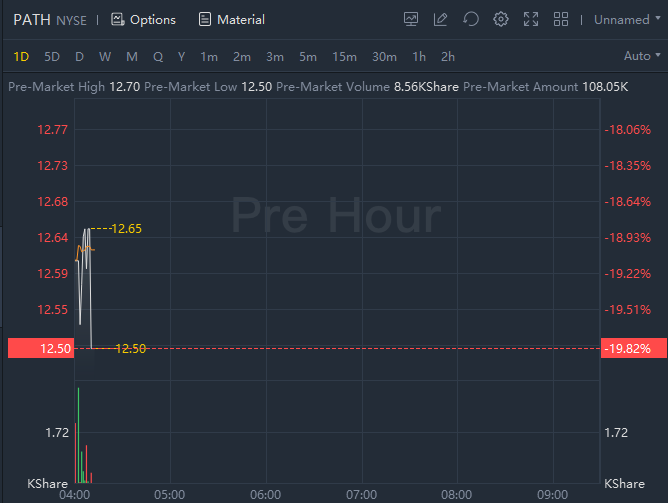Toggle the 15m interval
The height and width of the screenshot is (503, 668).
[344, 56]
